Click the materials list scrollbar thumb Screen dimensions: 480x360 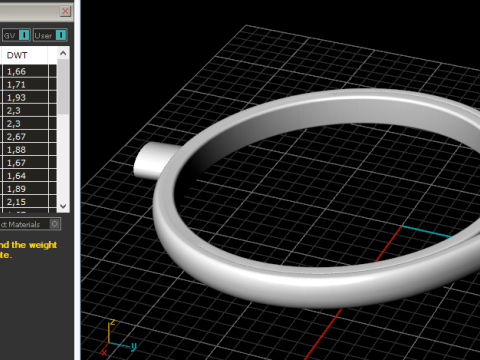63,87
